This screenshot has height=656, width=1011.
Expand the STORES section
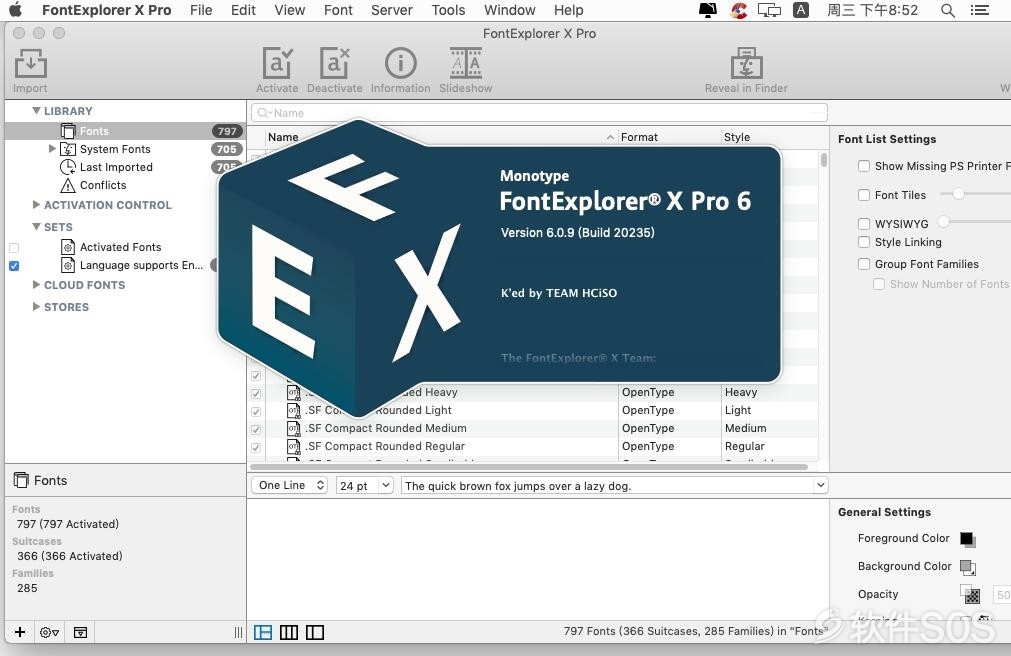pyautogui.click(x=37, y=306)
